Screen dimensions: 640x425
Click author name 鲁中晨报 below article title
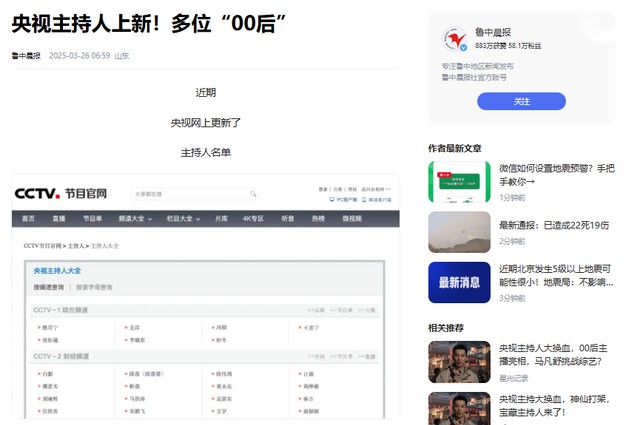point(26,56)
